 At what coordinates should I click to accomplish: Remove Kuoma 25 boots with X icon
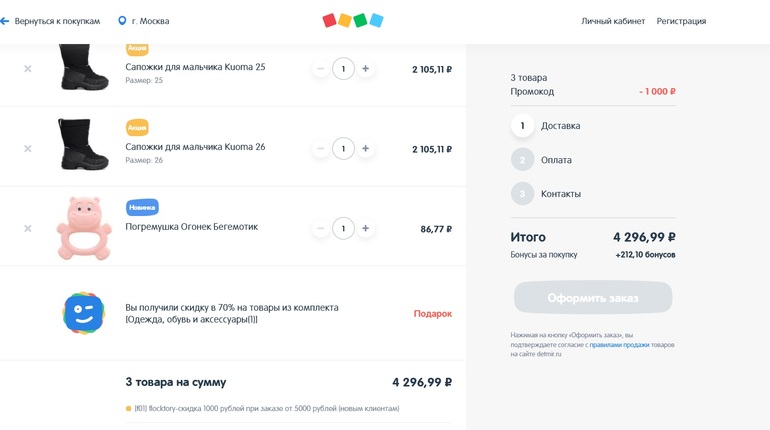point(28,69)
